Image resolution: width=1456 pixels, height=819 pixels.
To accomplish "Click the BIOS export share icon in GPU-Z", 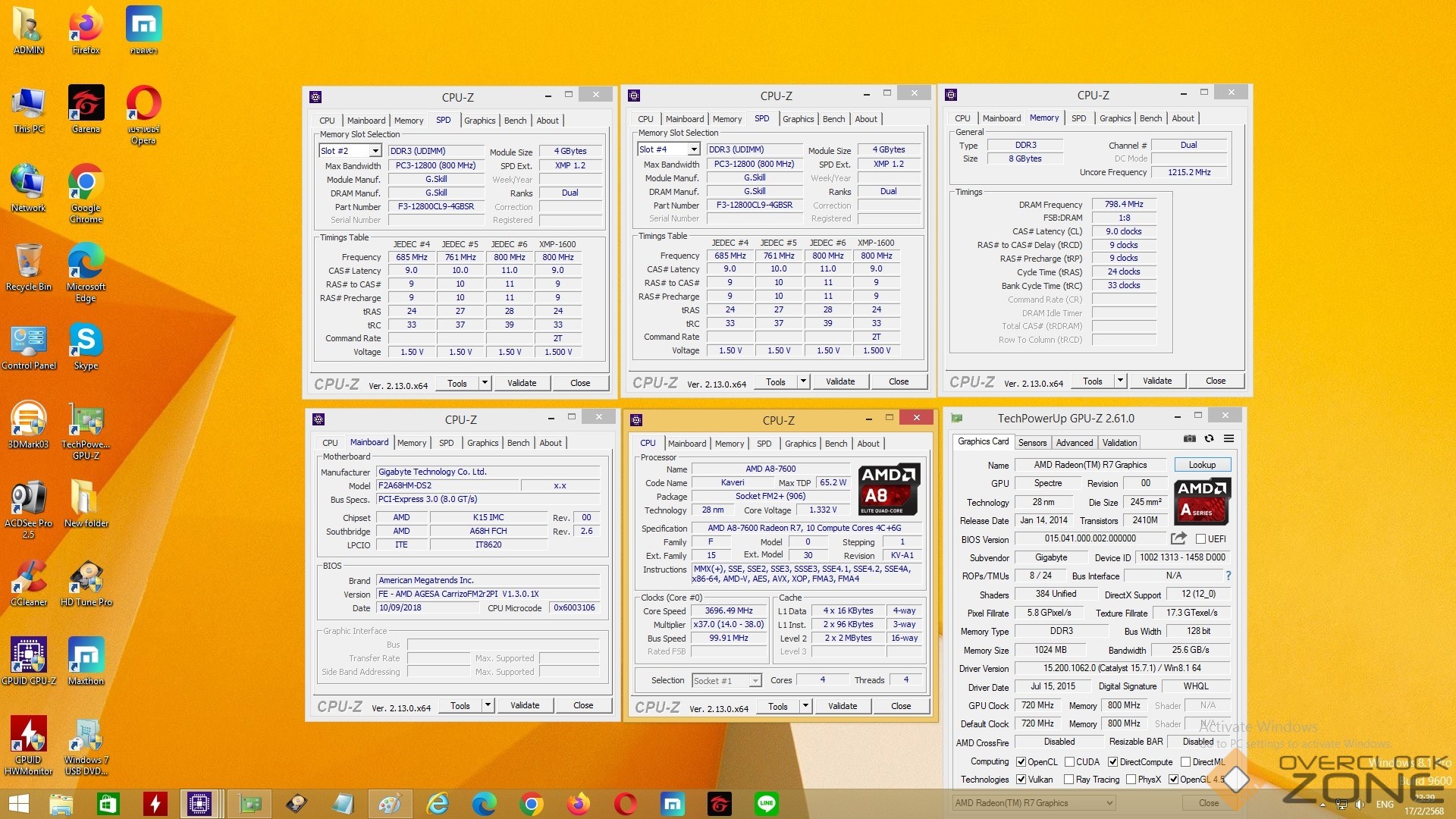I will click(1178, 538).
